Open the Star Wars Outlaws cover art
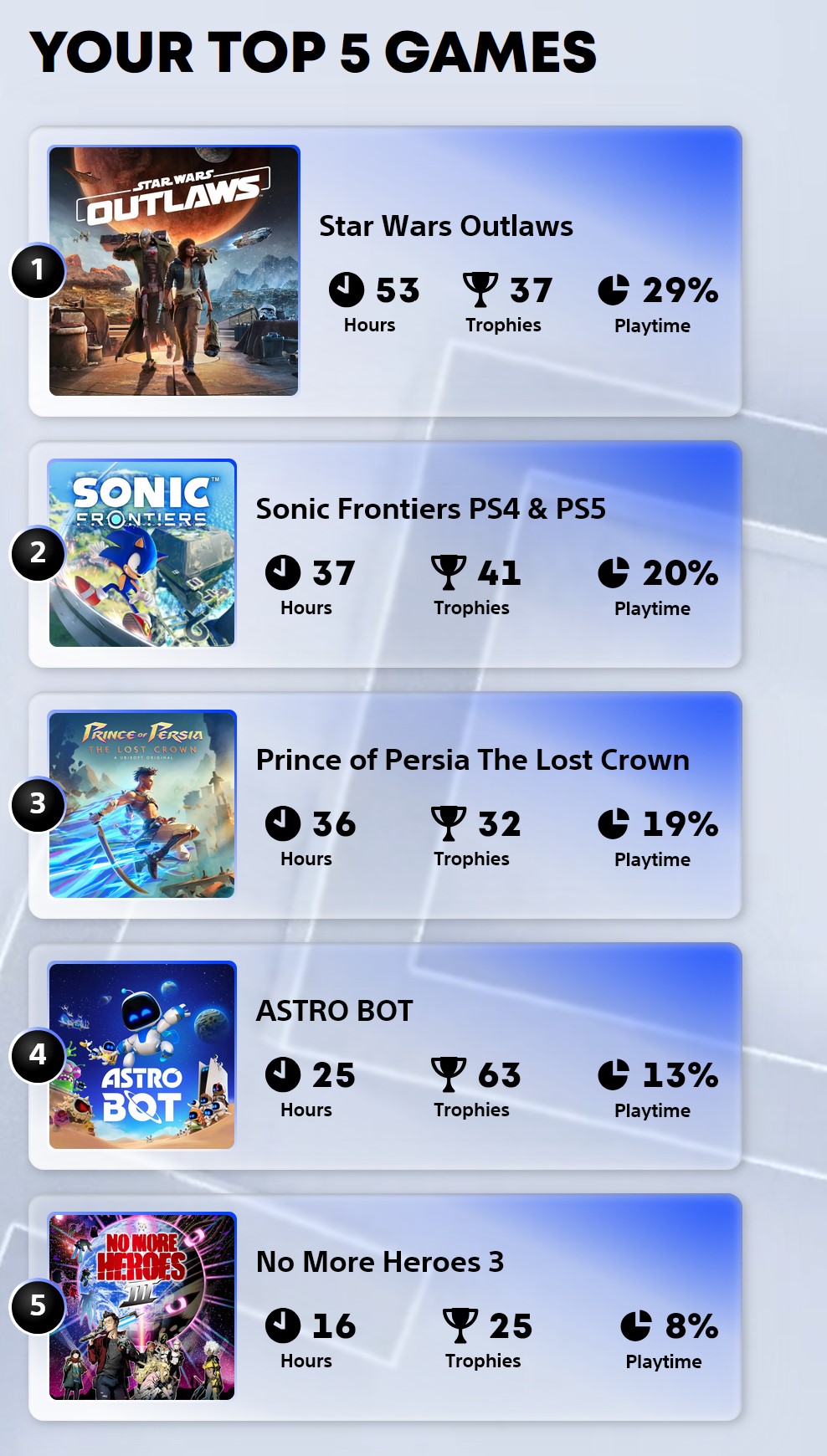Viewport: 827px width, 1456px height. [174, 270]
